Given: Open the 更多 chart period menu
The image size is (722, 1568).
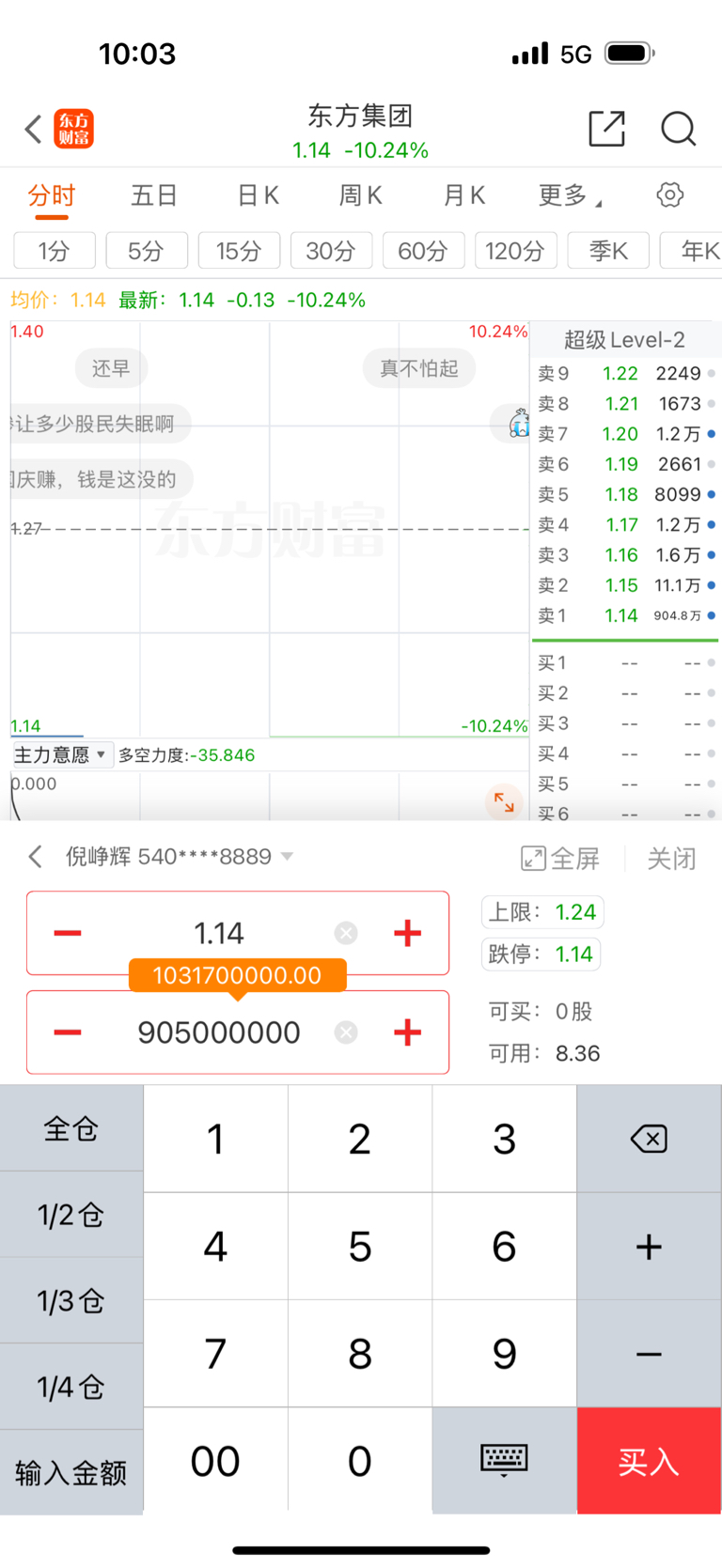Looking at the screenshot, I should 570,195.
